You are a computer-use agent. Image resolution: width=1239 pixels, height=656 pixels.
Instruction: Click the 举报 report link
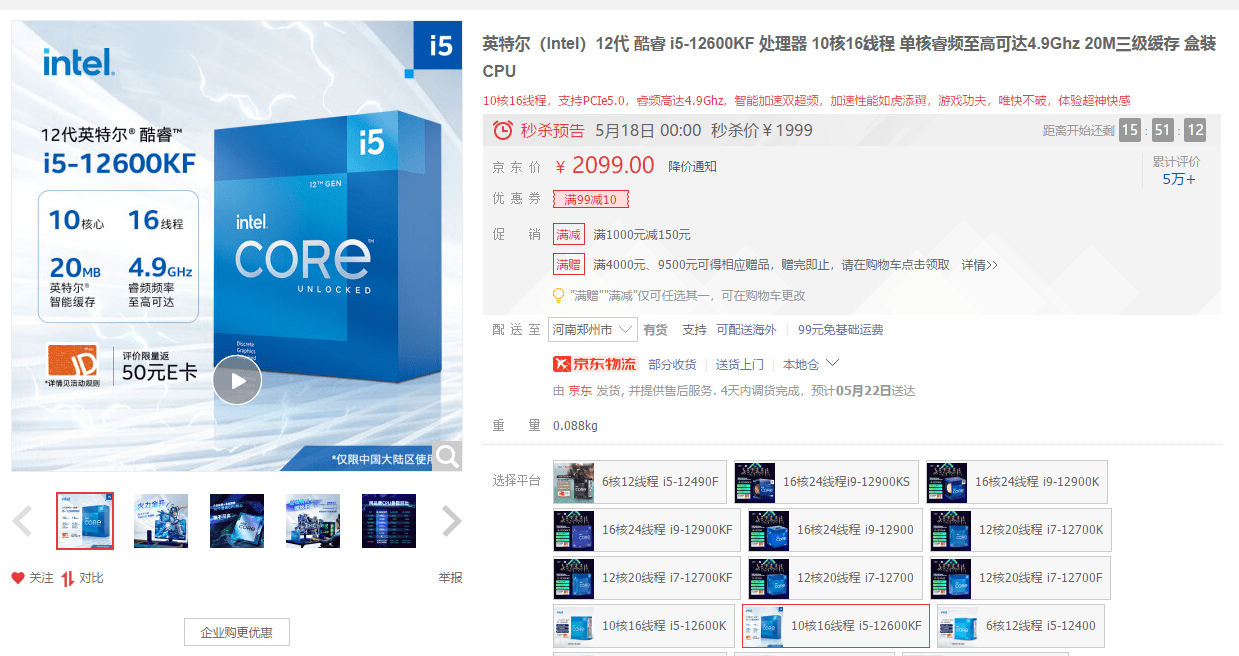(450, 578)
